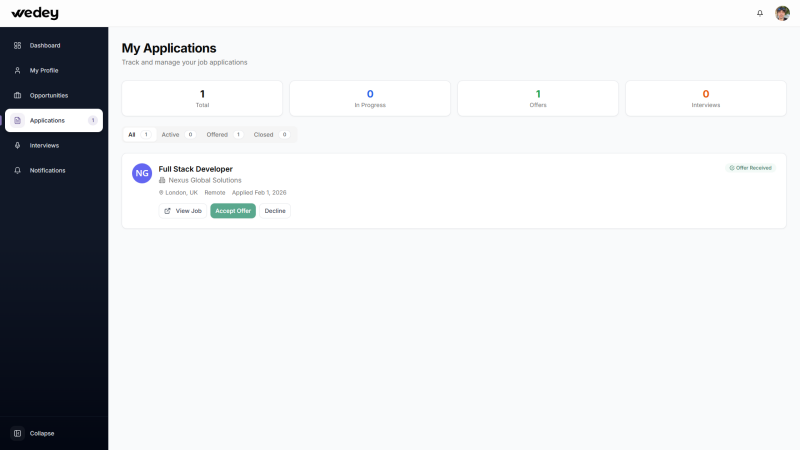Decline the Full Stack Developer offer

[x=275, y=211]
